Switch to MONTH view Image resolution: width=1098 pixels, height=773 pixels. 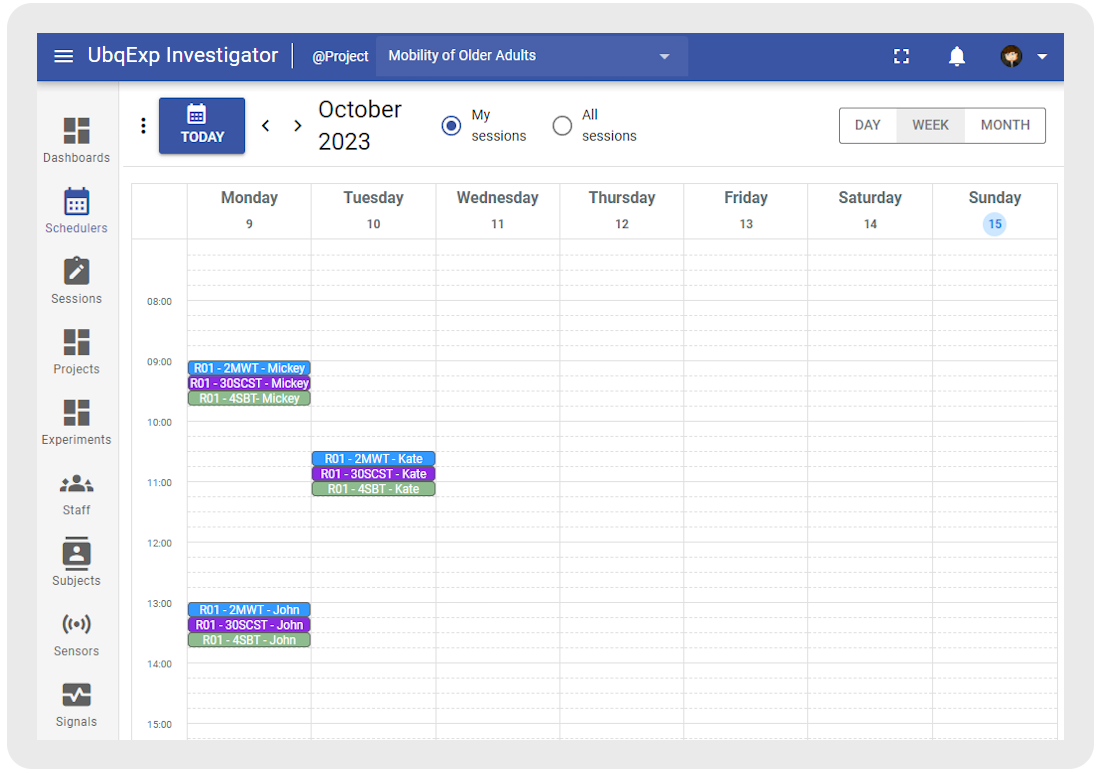(1005, 125)
